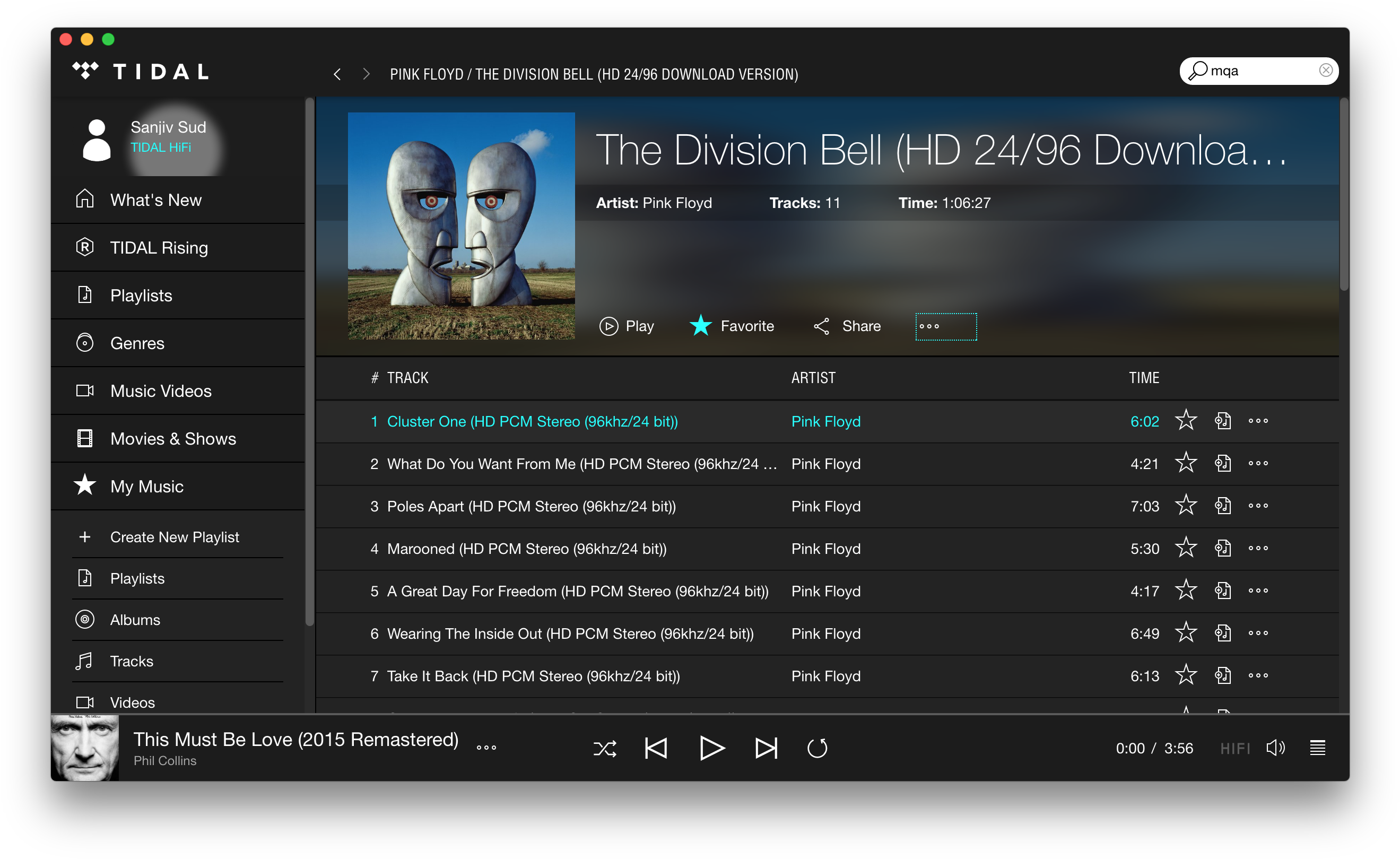Viewport: 1400px width, 859px height.
Task: Open more options for track 5
Action: 1258,591
